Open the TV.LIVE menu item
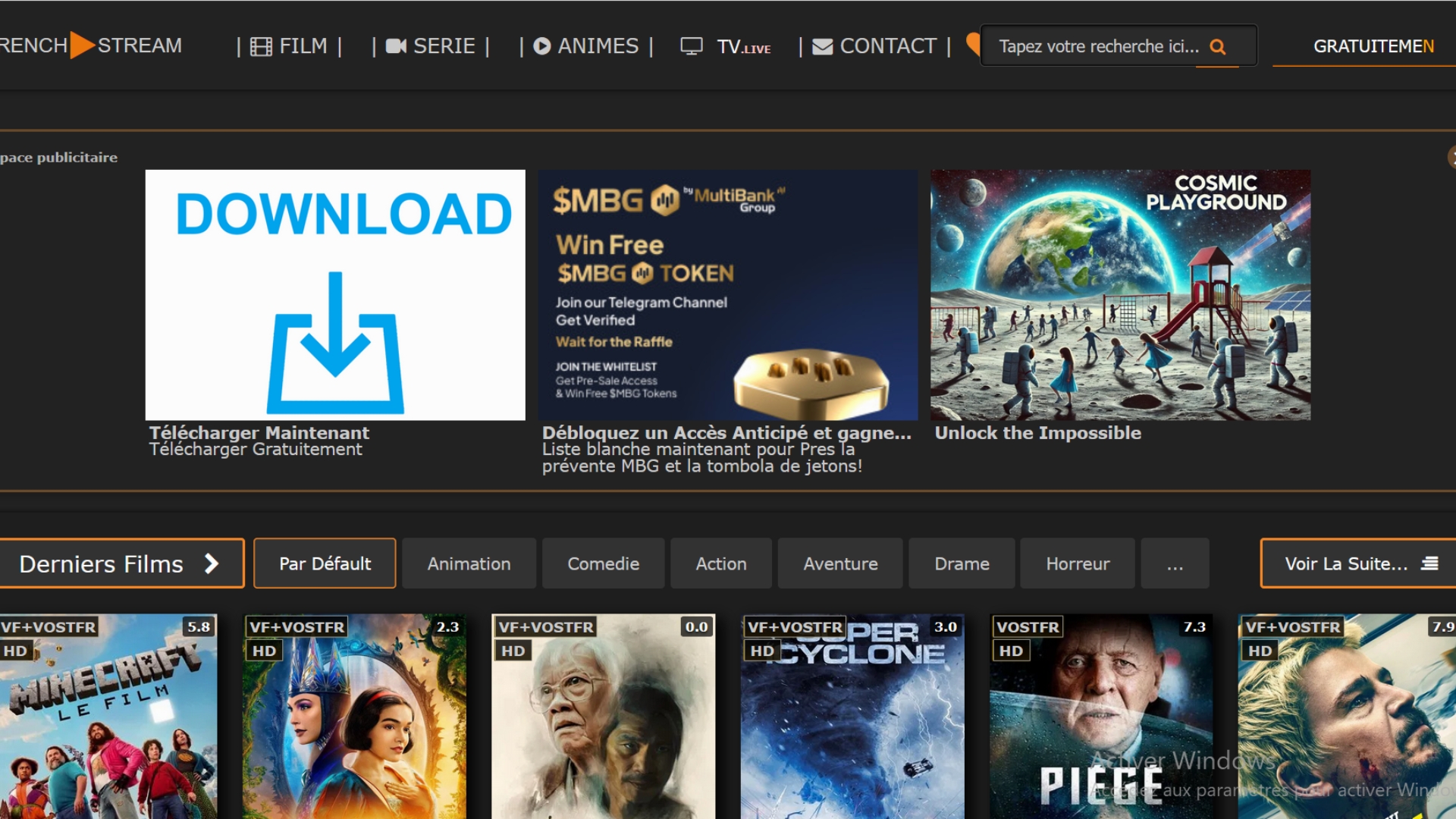The image size is (1456, 819). tap(743, 47)
